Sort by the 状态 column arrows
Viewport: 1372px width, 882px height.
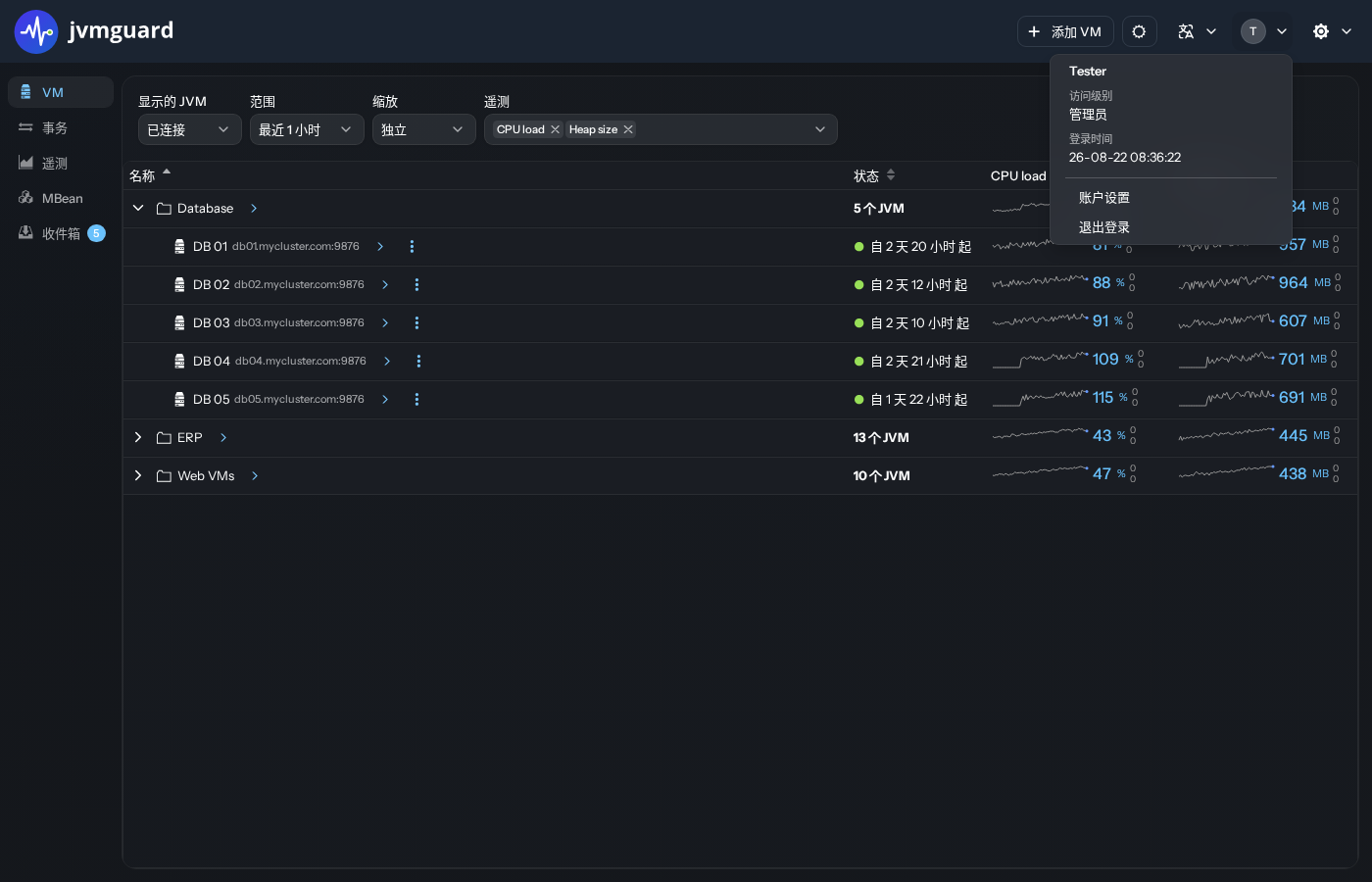(891, 175)
